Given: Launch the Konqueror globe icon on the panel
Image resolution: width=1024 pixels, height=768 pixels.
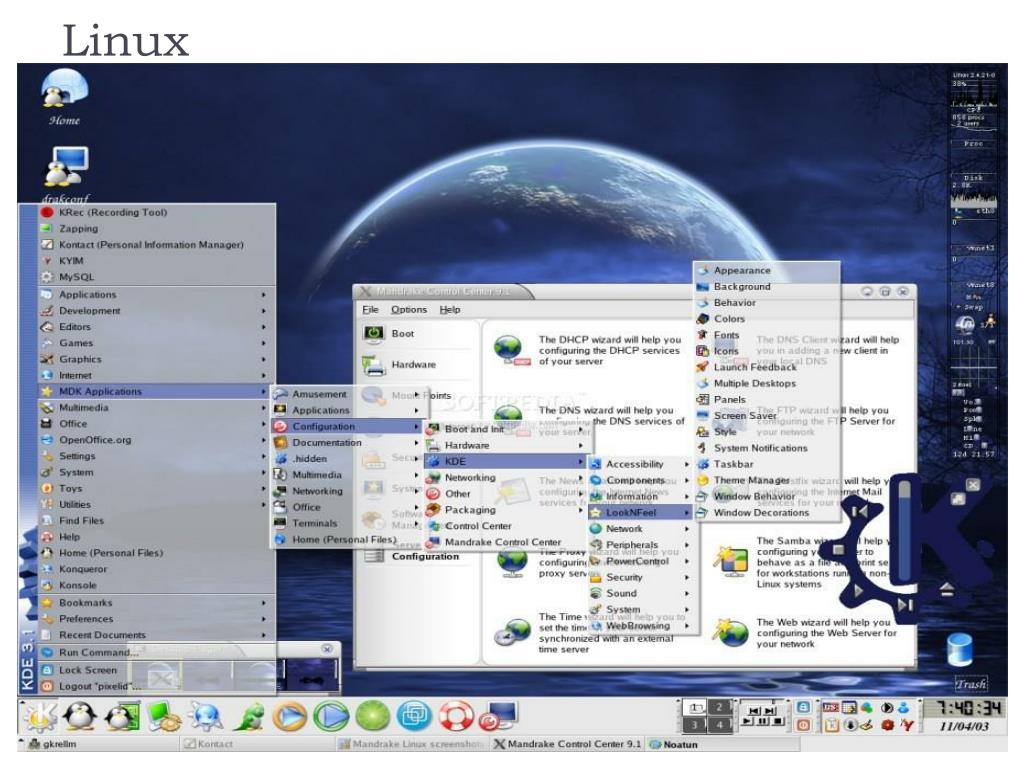Looking at the screenshot, I should click(206, 716).
